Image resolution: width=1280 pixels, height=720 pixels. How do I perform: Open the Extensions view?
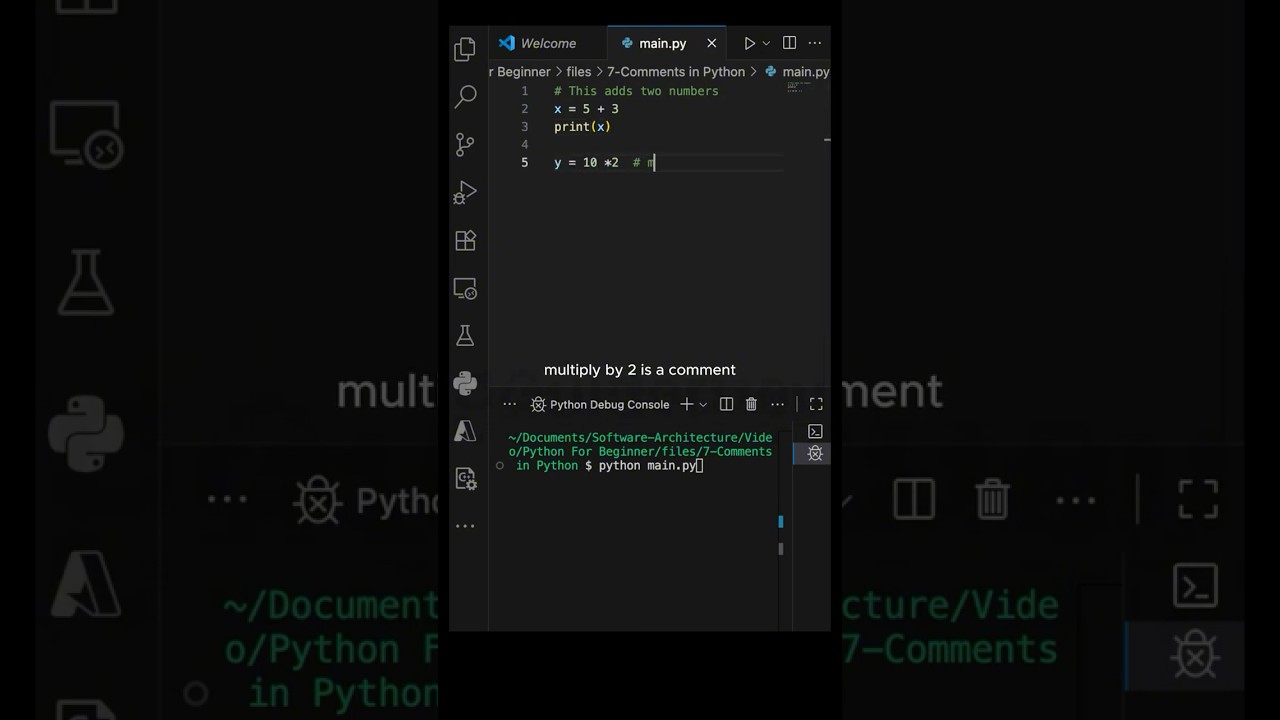(465, 241)
